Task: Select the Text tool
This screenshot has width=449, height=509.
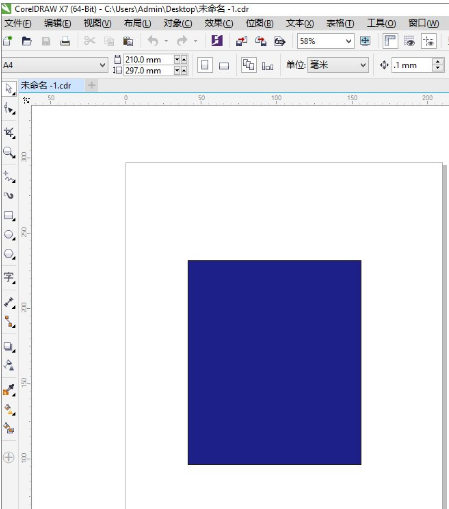Action: 9,277
